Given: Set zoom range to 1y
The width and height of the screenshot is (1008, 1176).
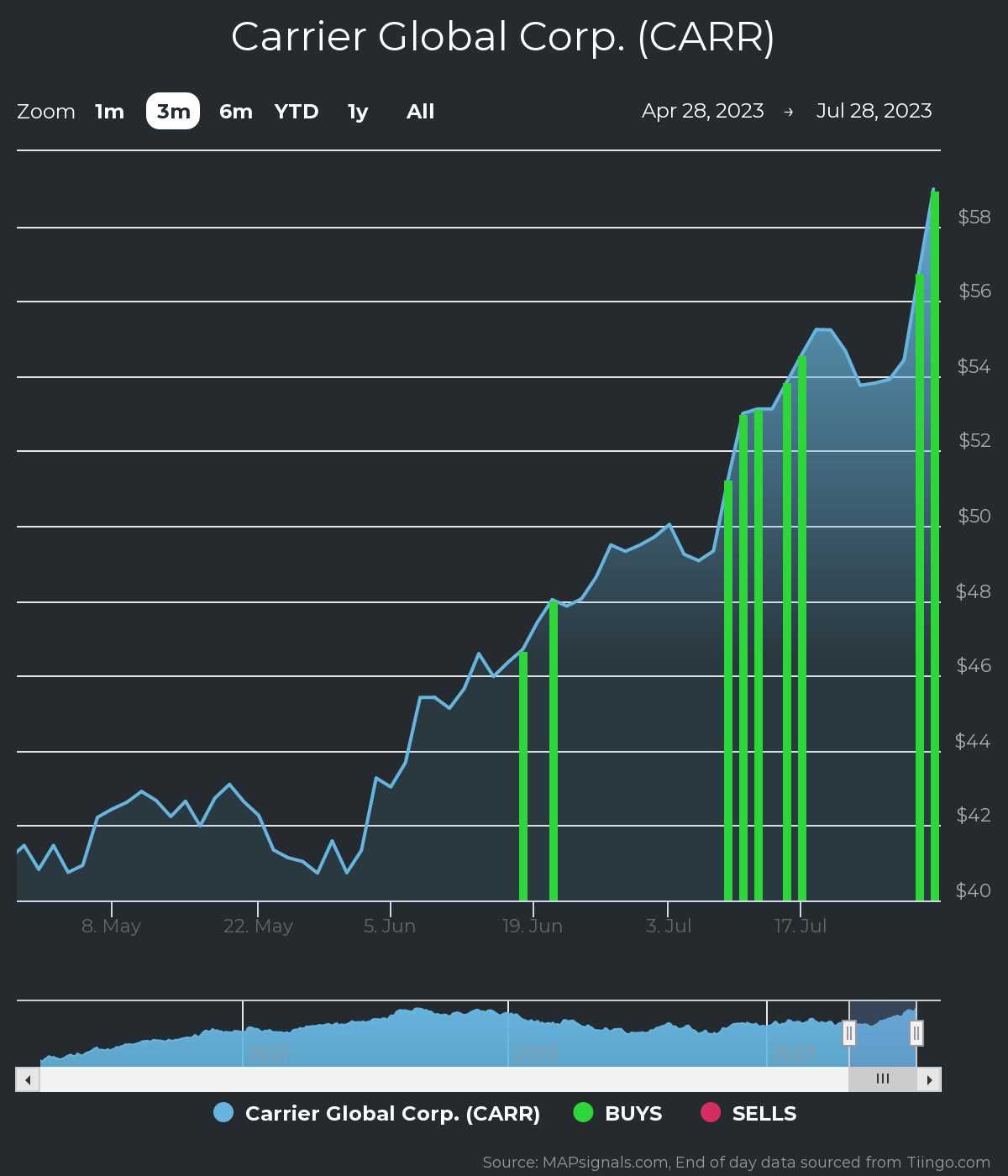Looking at the screenshot, I should 358,112.
